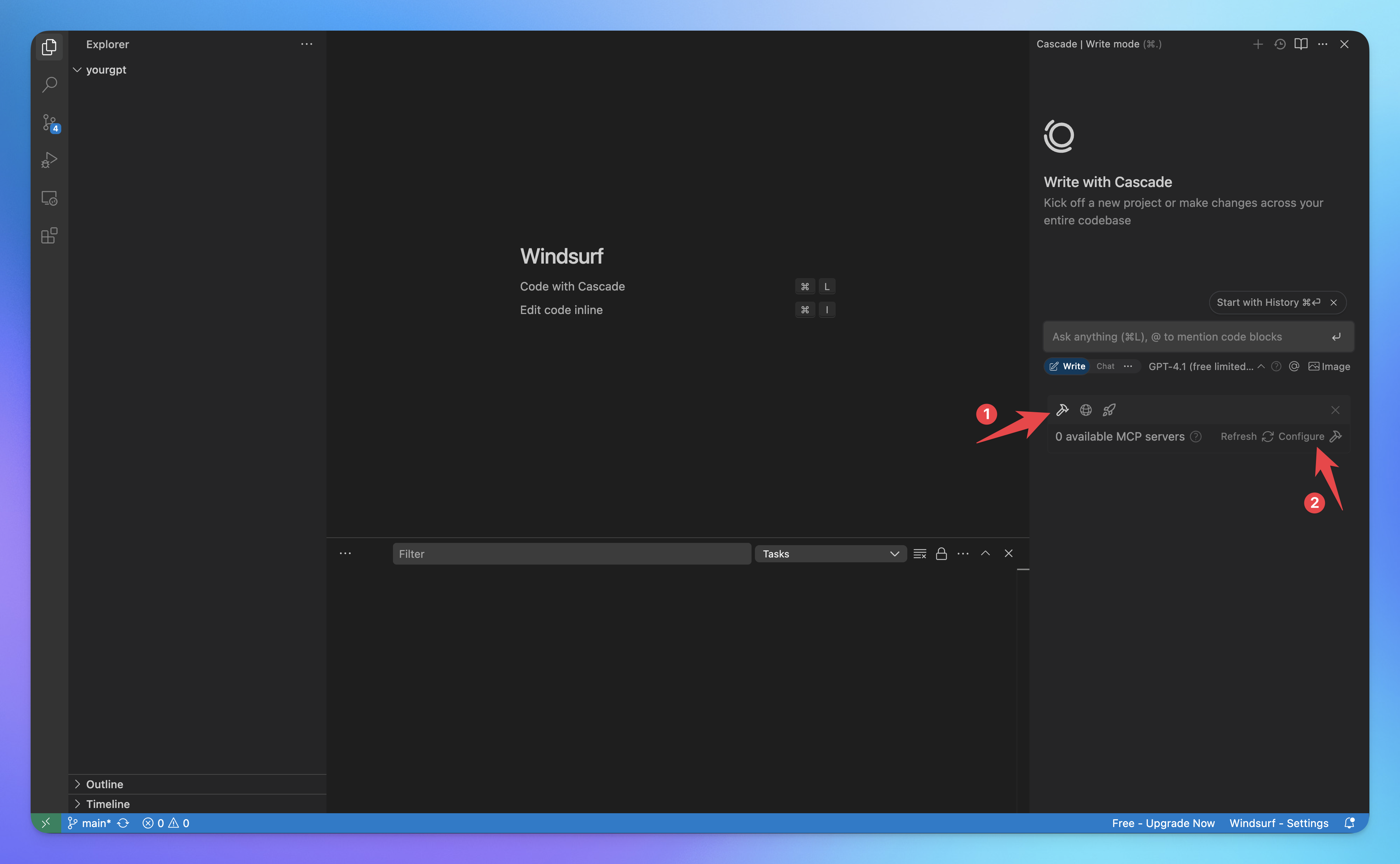The width and height of the screenshot is (1400, 864).
Task: Open the model info help icon
Action: (x=1276, y=366)
